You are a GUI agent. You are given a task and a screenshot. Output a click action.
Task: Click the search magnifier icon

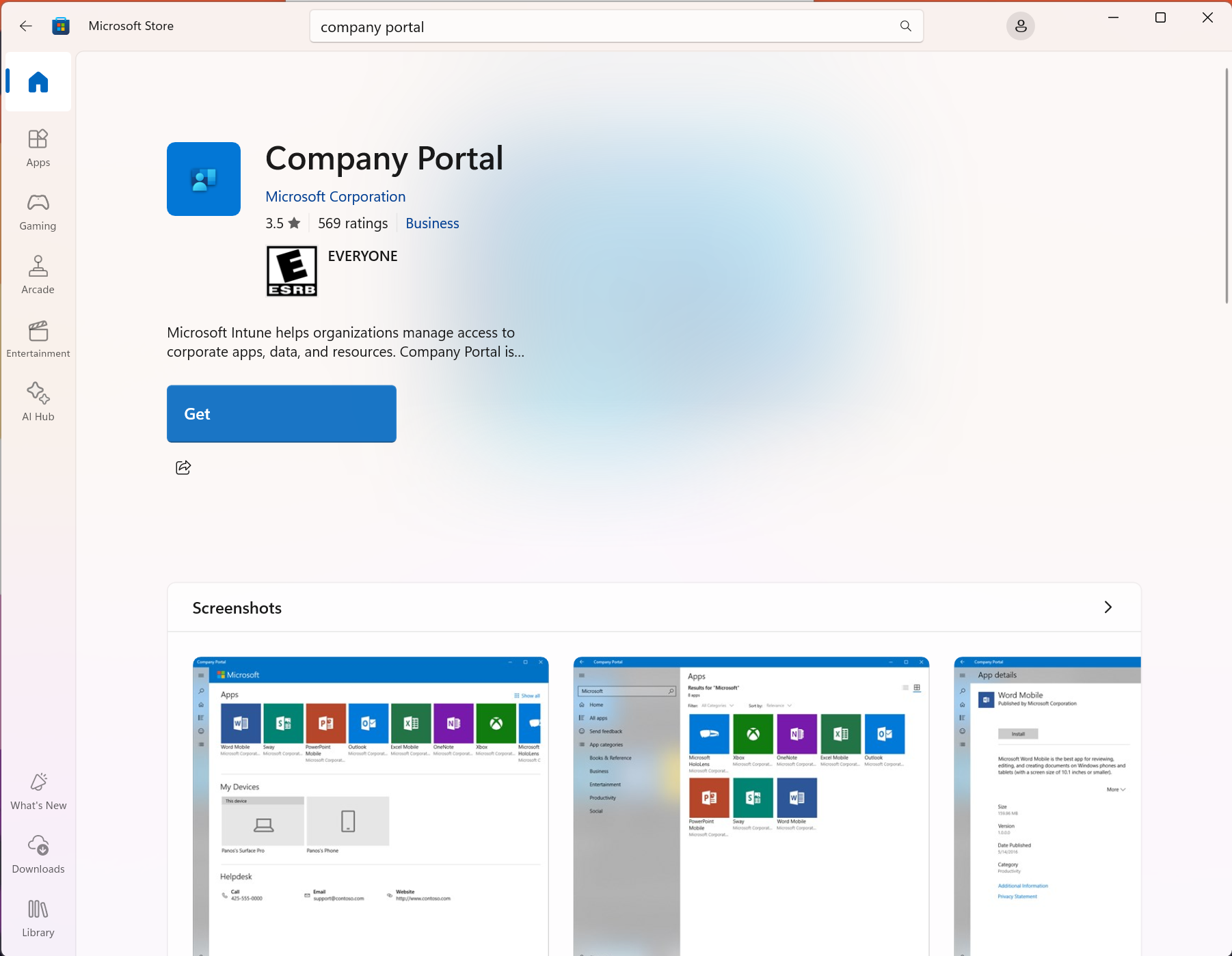[x=905, y=26]
